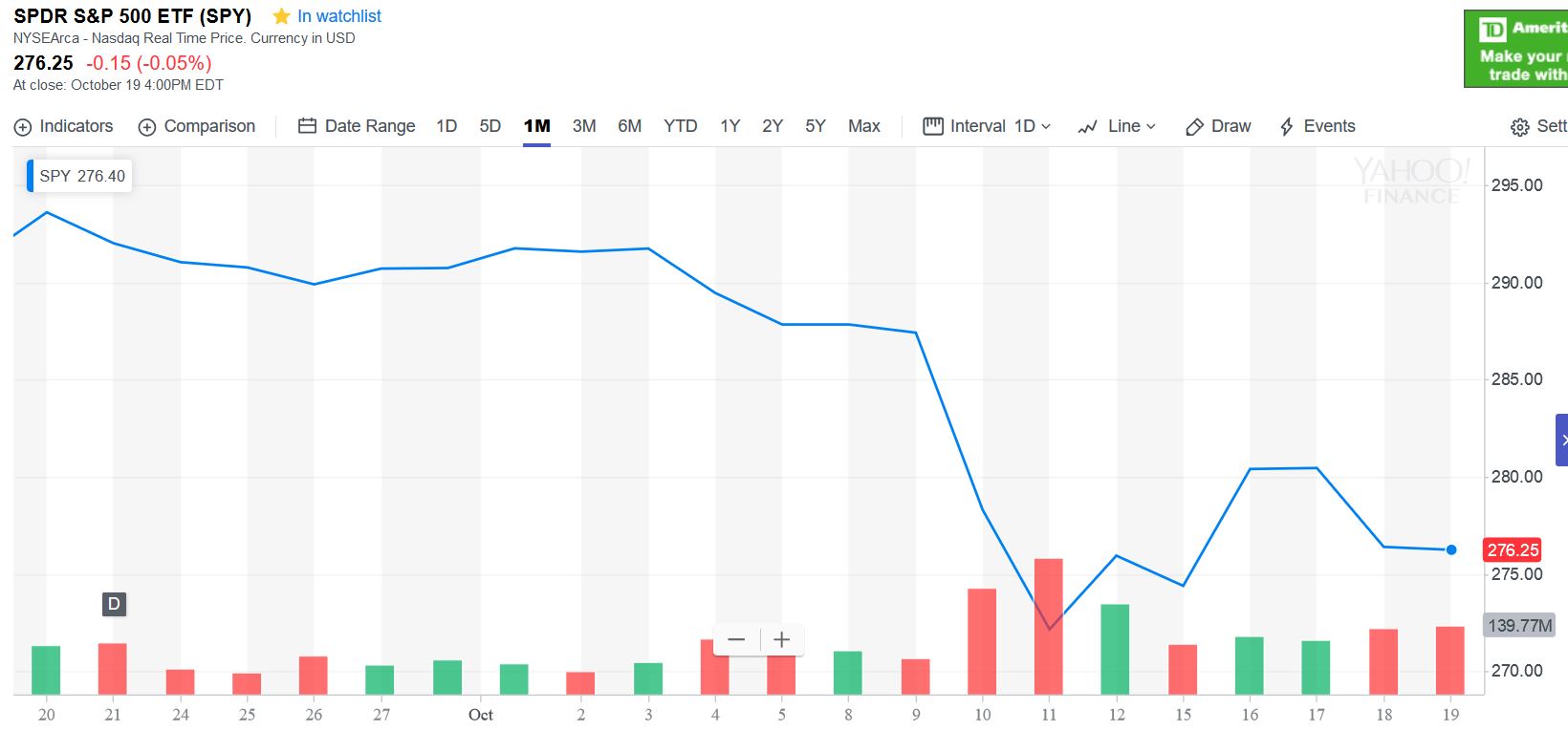Image resolution: width=1568 pixels, height=731 pixels.
Task: Click the Events lightning bolt icon
Action: pyautogui.click(x=1287, y=126)
